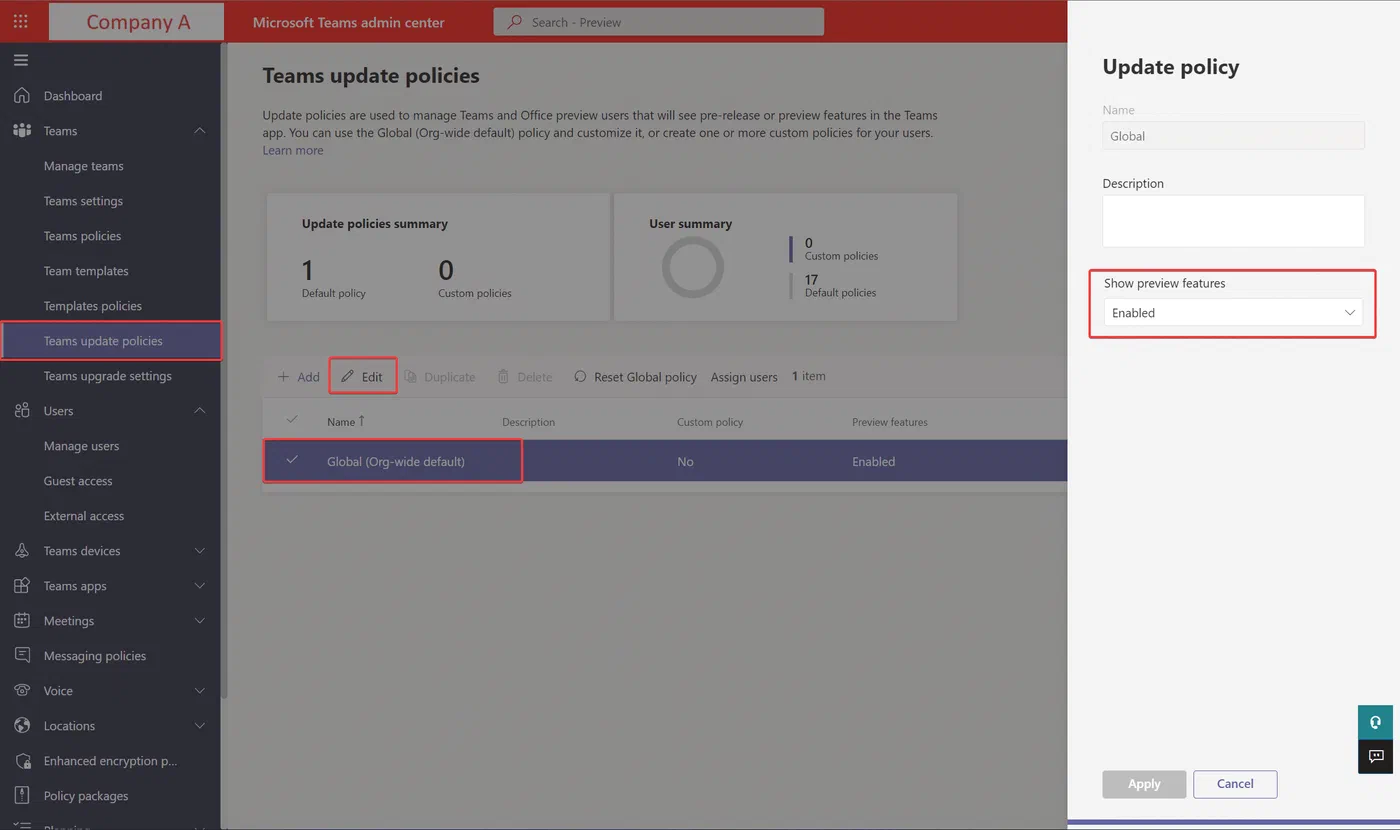Image resolution: width=1400 pixels, height=830 pixels.
Task: Open the Show preview features dropdown
Action: [1233, 312]
